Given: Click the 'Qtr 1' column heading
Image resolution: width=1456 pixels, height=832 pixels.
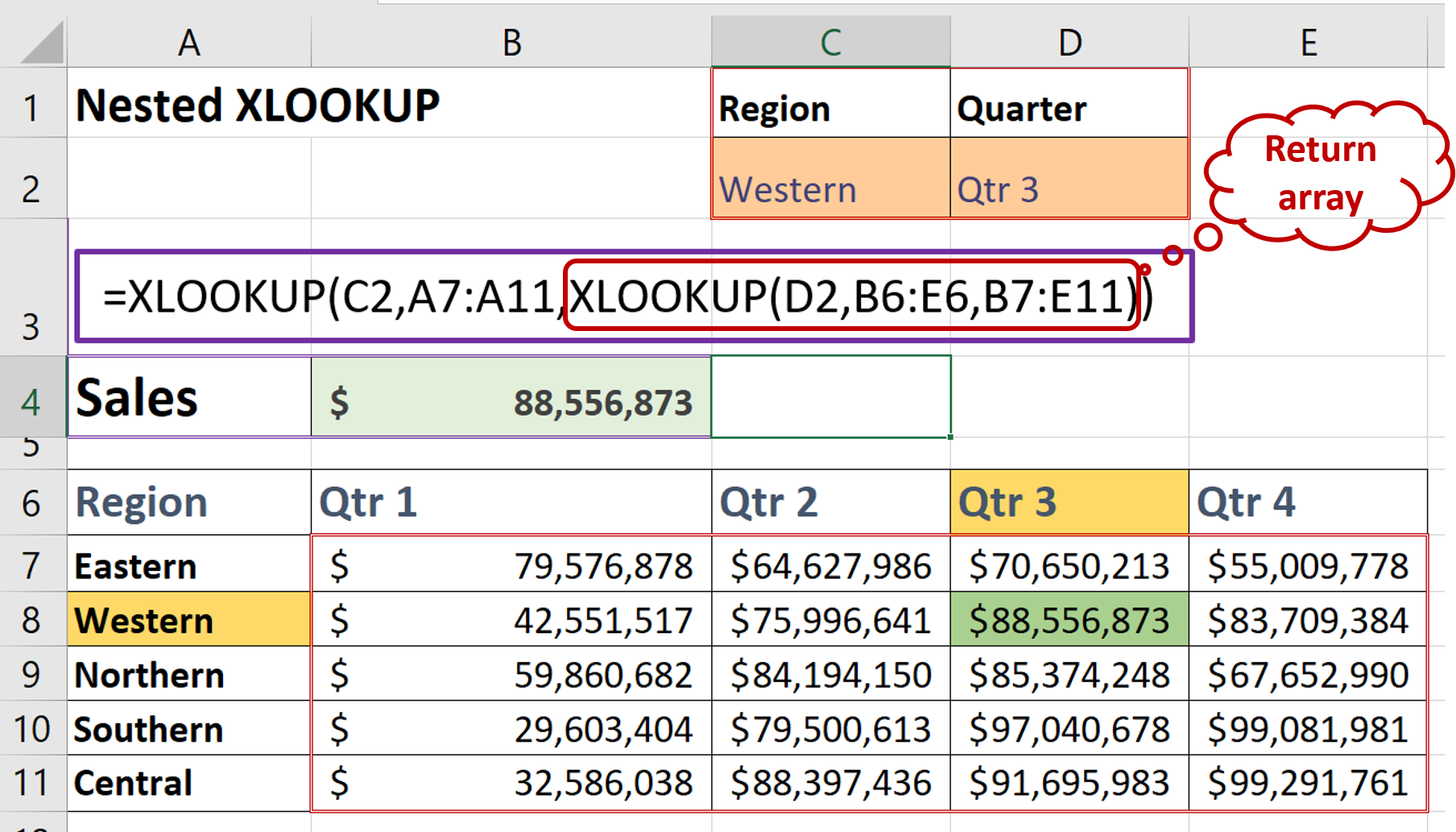Looking at the screenshot, I should tap(511, 503).
